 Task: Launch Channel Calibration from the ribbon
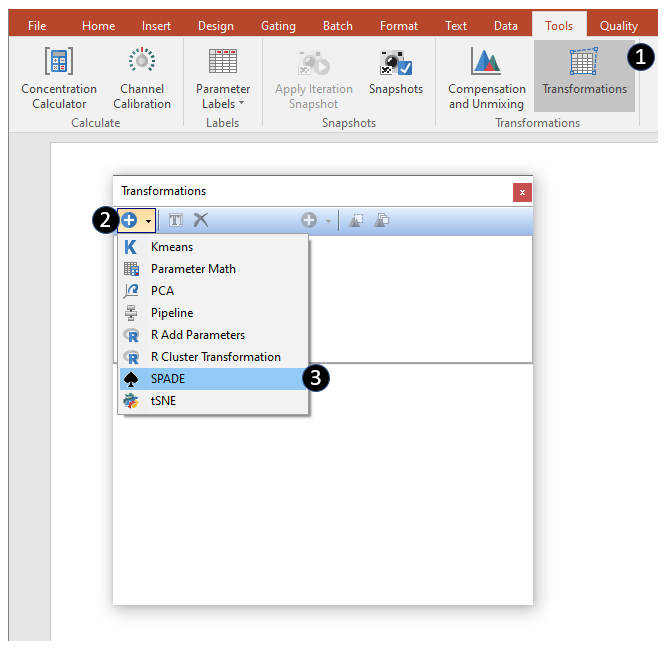click(x=141, y=79)
